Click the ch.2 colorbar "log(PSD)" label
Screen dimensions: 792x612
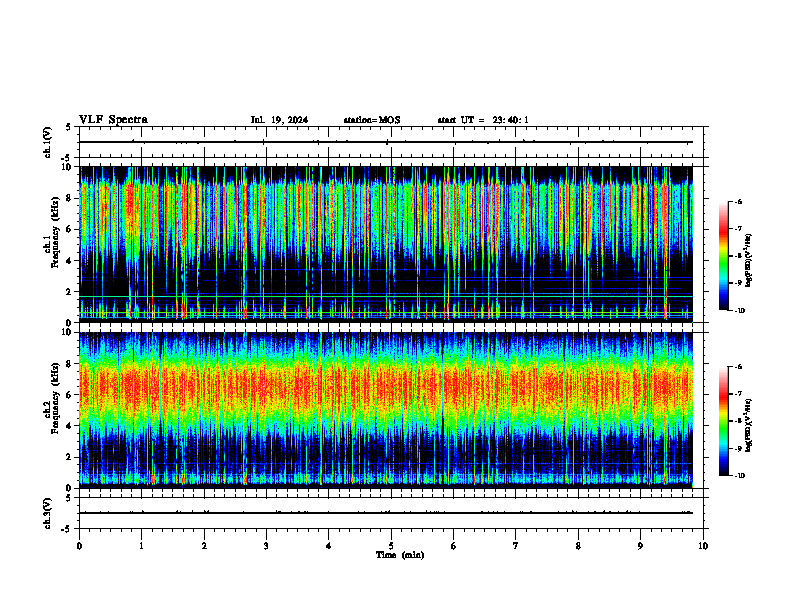click(x=749, y=425)
